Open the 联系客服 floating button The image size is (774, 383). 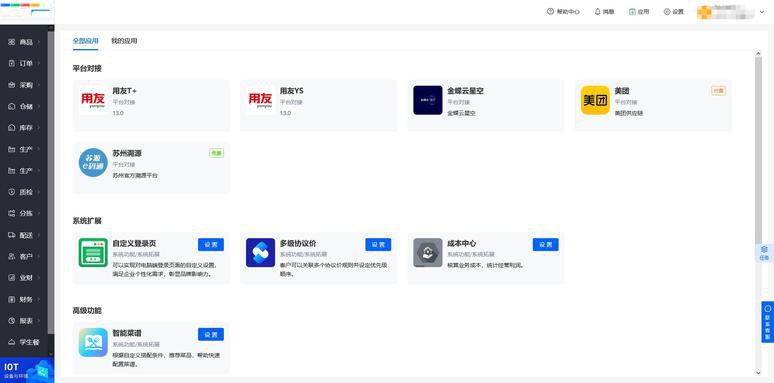click(768, 321)
